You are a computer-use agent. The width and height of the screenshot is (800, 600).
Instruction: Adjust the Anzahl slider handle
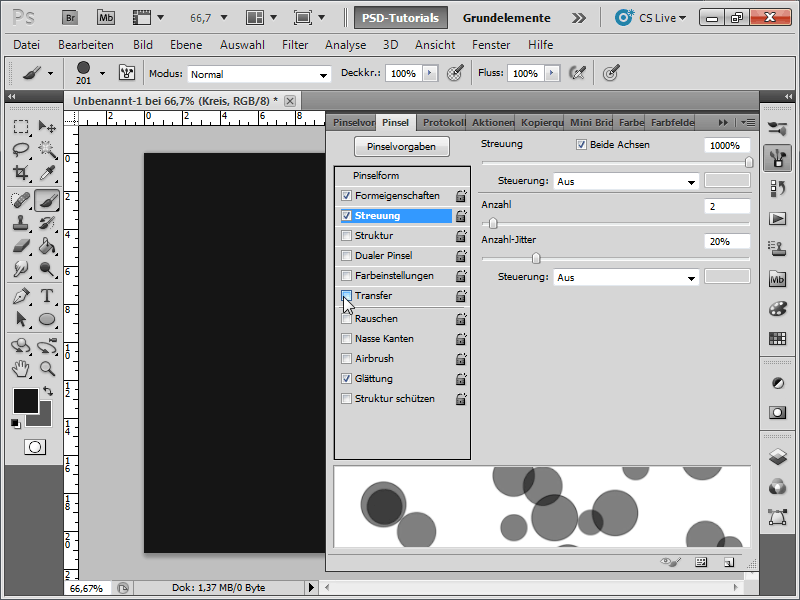[x=493, y=223]
